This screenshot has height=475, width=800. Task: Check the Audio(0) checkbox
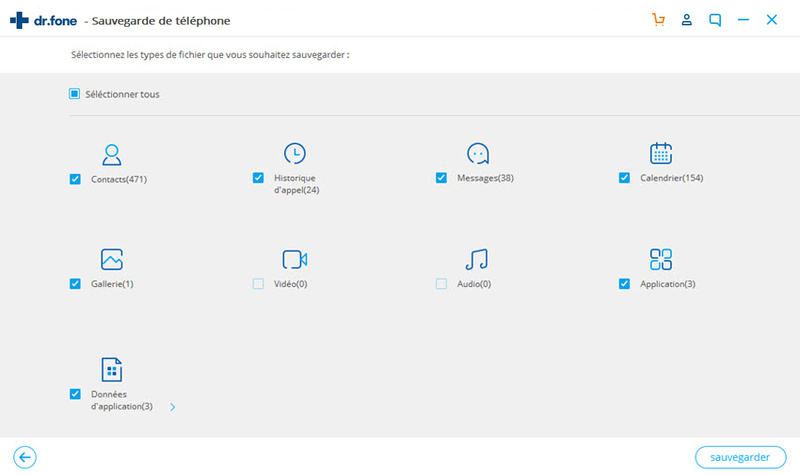441,284
